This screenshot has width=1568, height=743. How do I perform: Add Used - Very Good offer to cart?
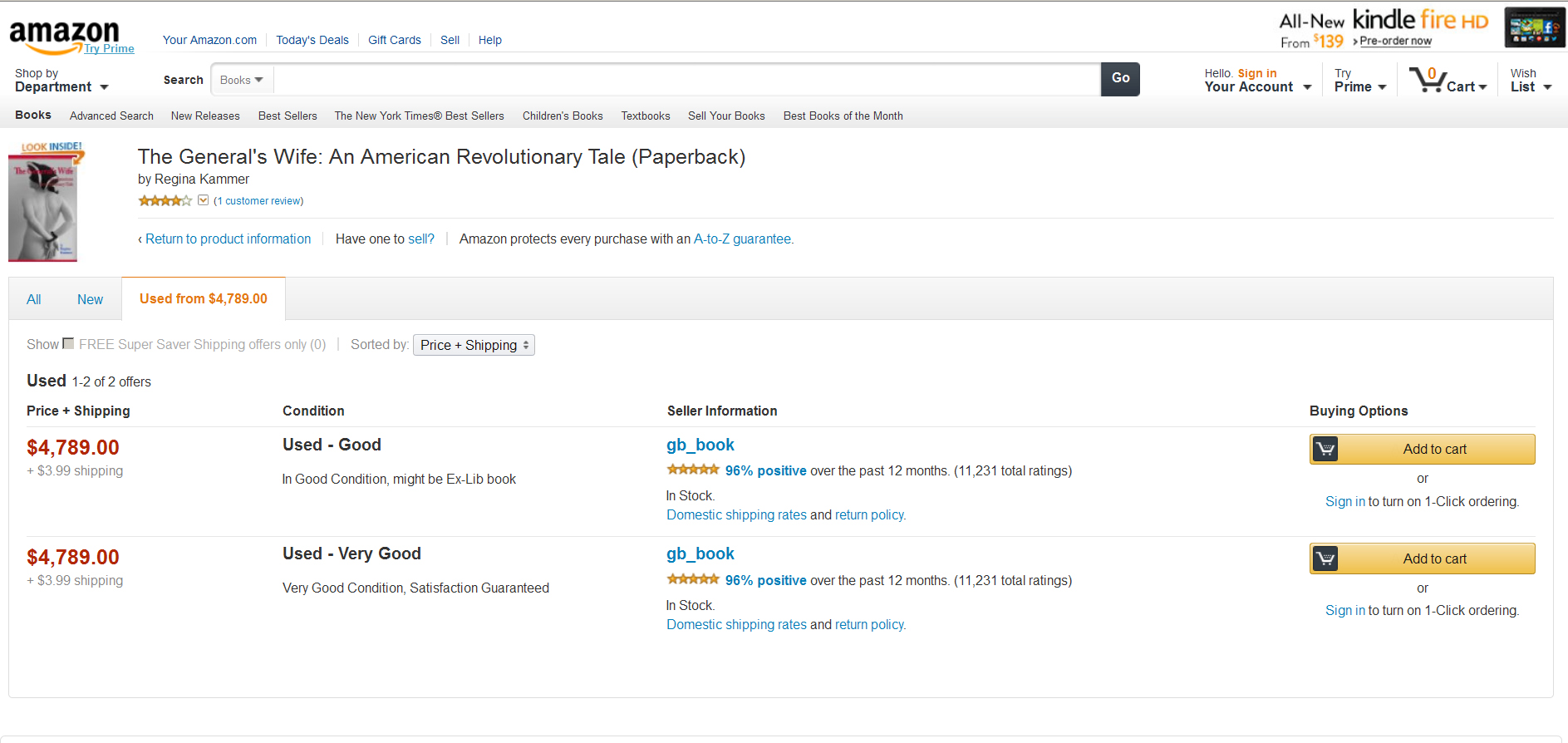click(x=1423, y=558)
